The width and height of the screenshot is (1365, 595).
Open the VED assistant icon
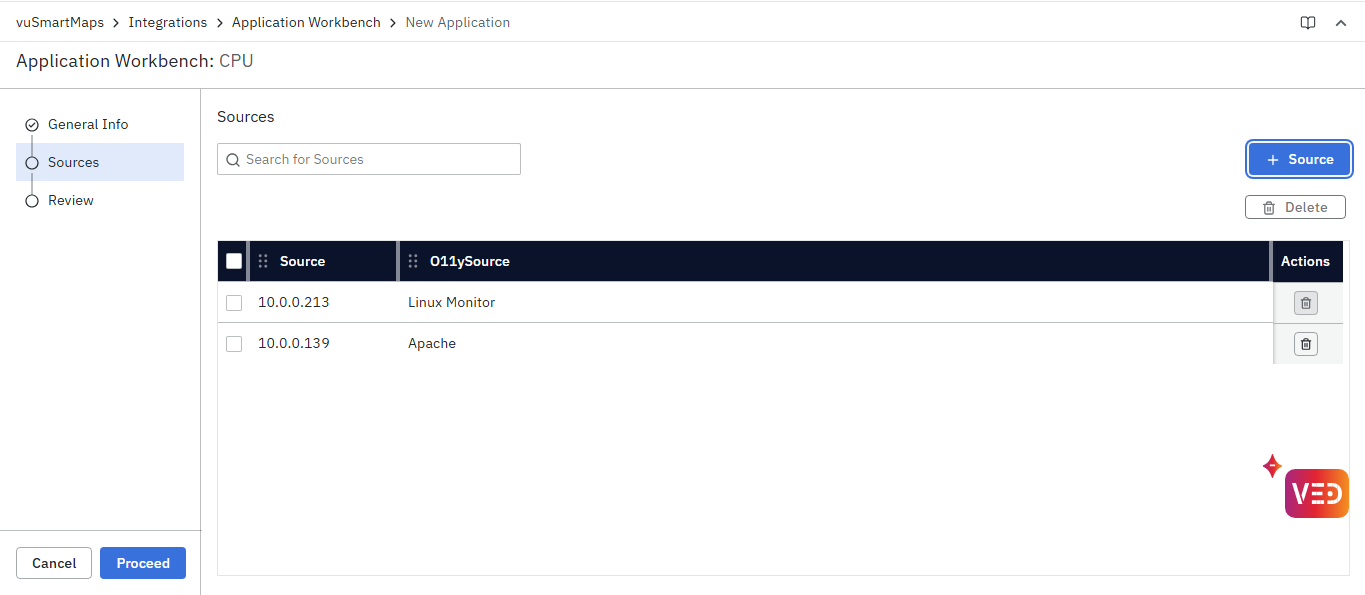point(1316,493)
